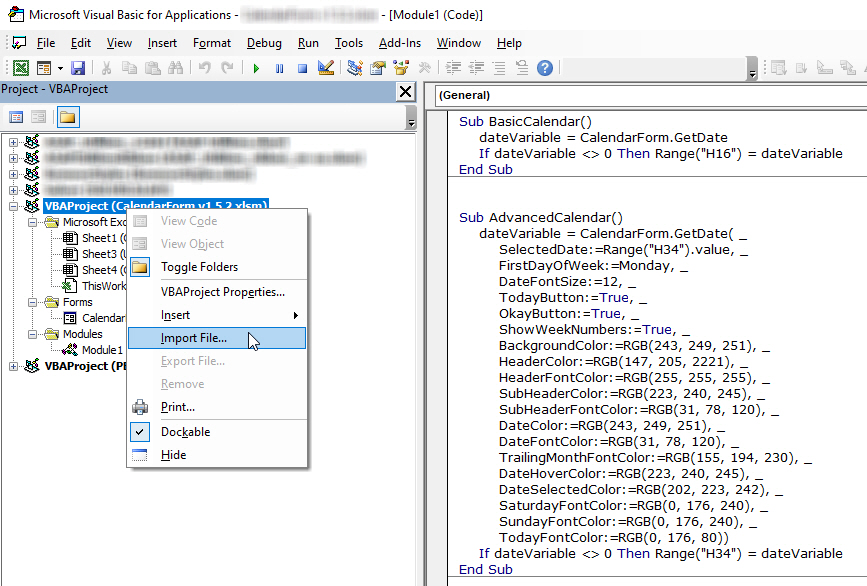This screenshot has height=586, width=867.
Task: Click the "Sub BasicCalendar()" code line
Action: click(525, 122)
